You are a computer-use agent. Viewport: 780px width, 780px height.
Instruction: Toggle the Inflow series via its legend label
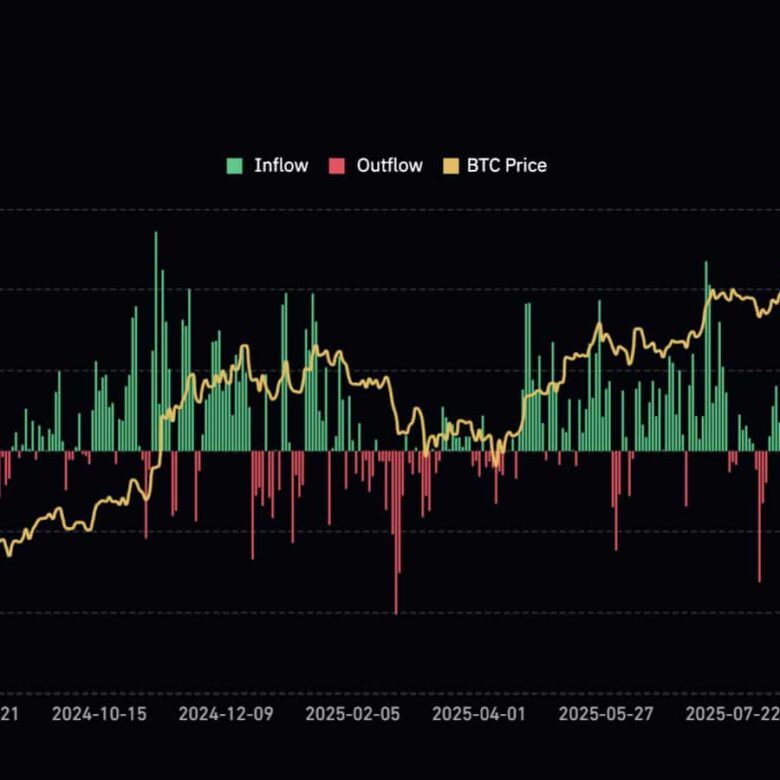tap(281, 166)
